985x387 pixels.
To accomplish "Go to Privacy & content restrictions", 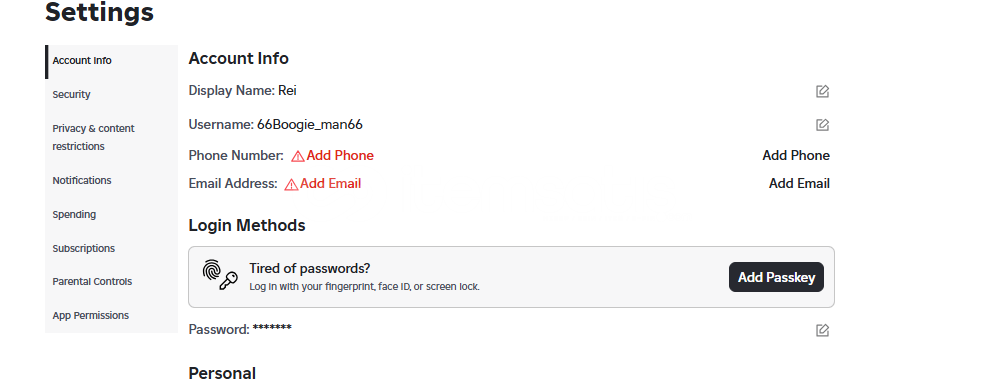I will pyautogui.click(x=94, y=137).
